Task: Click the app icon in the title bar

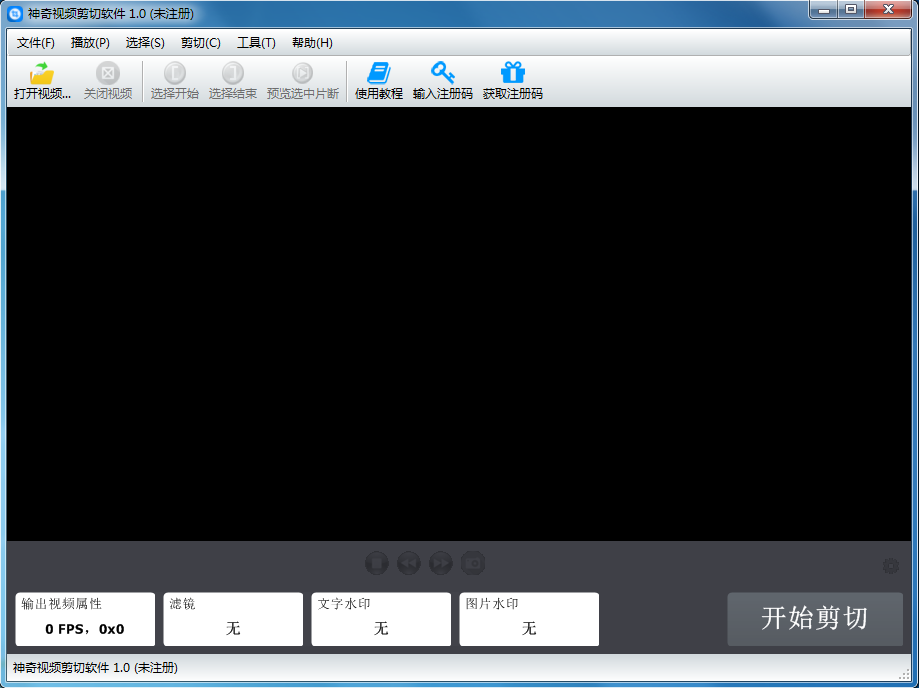Action: click(x=15, y=13)
